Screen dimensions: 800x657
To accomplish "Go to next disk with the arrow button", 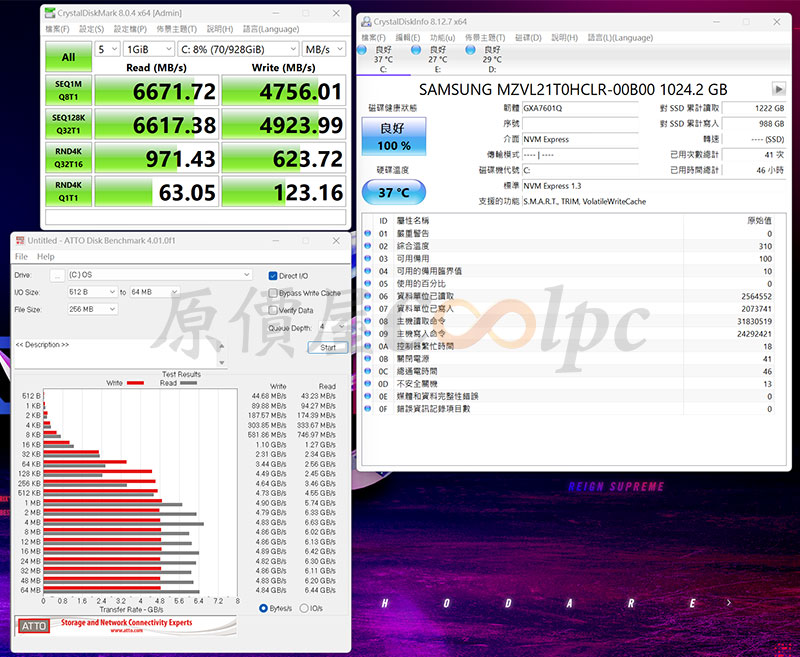I will pos(779,89).
